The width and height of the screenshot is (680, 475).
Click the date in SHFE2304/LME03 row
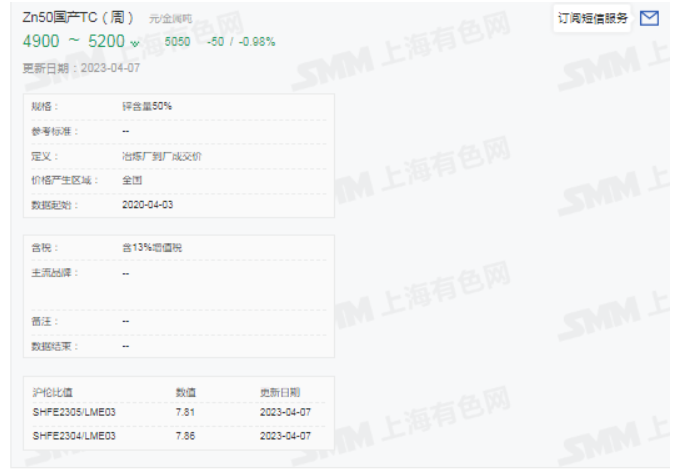(285, 436)
